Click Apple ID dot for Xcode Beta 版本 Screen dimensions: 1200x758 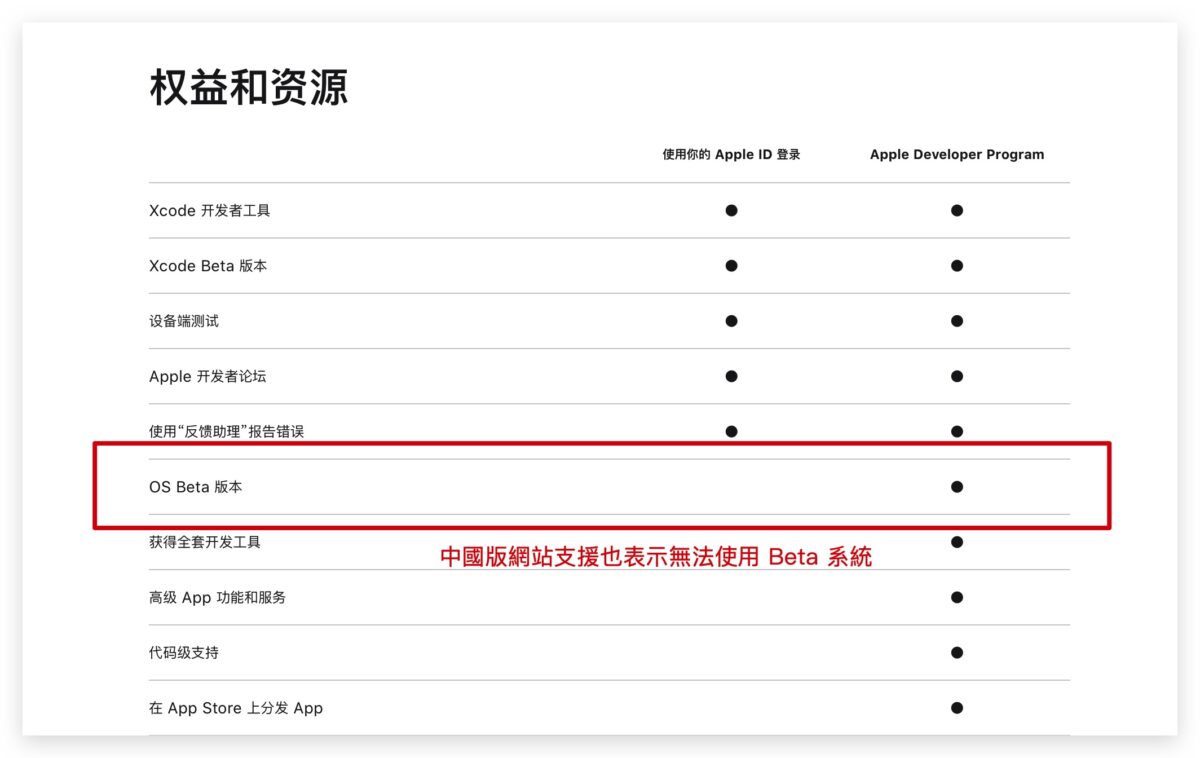point(732,266)
